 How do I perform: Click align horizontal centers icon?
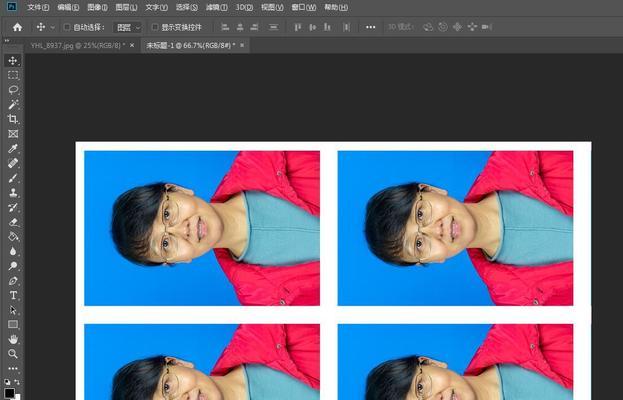click(240, 27)
